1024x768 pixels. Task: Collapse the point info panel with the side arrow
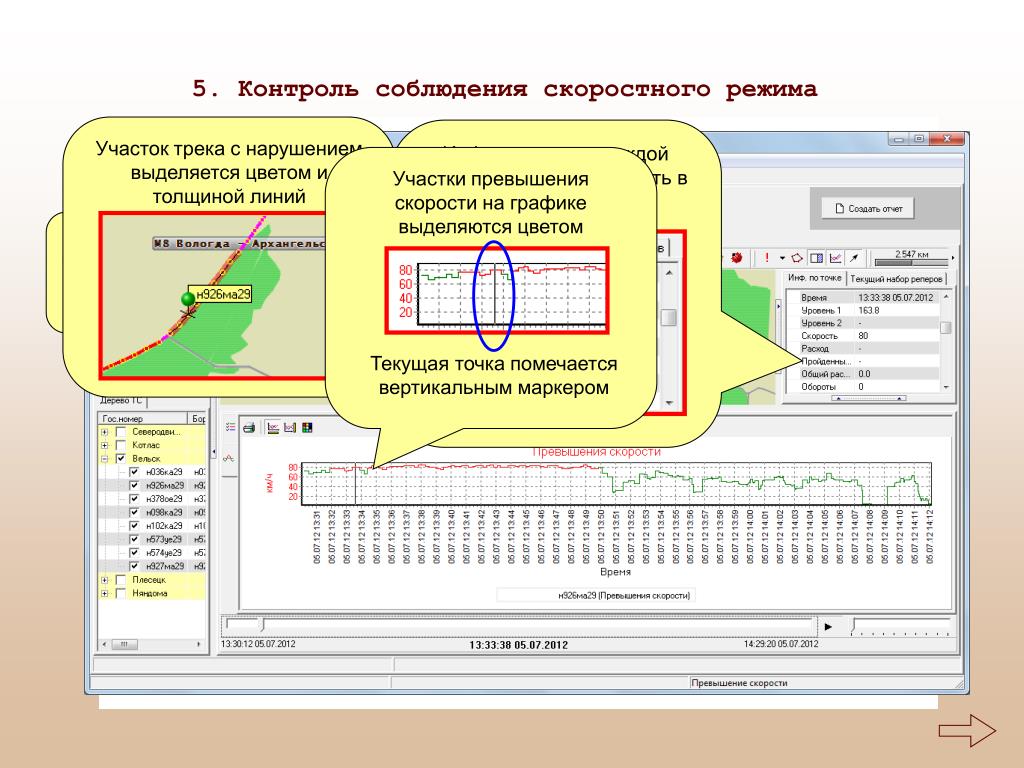(x=778, y=306)
